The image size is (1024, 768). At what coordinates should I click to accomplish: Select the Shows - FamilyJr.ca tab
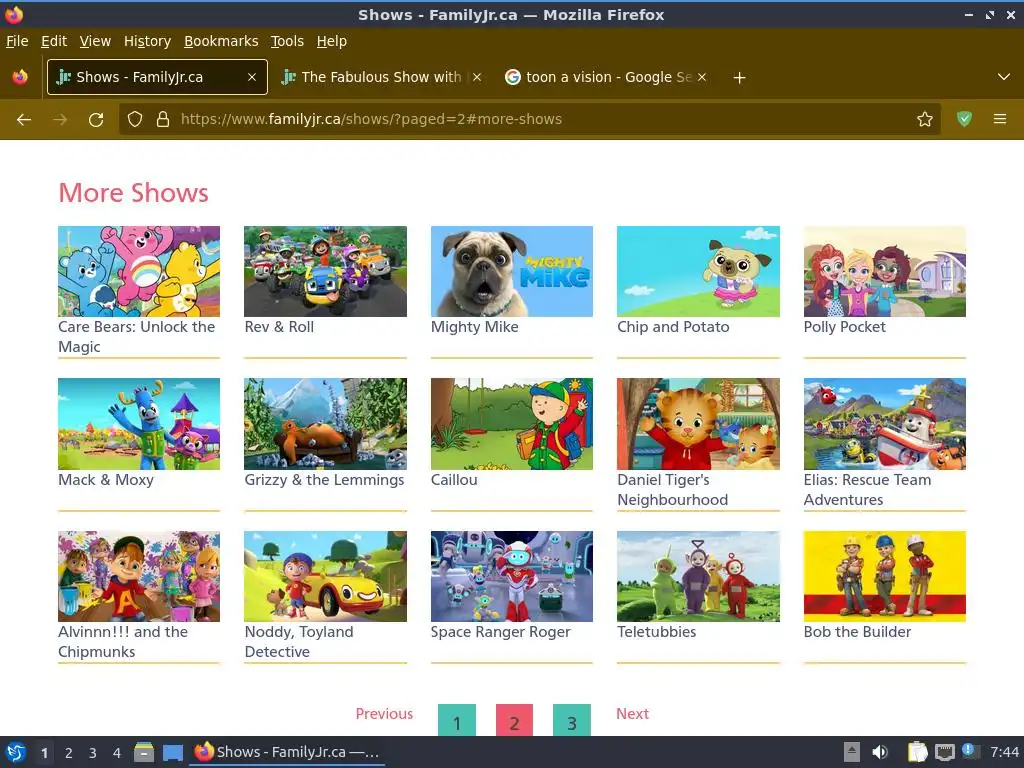(x=157, y=77)
